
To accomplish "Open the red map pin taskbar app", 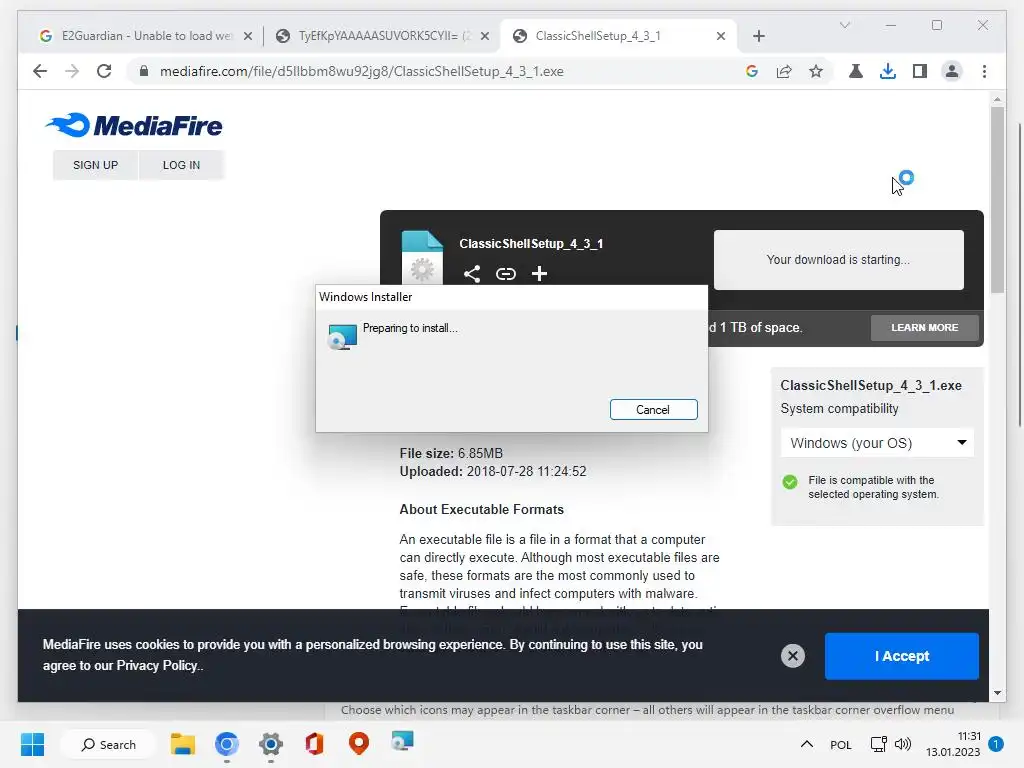I will 359,743.
